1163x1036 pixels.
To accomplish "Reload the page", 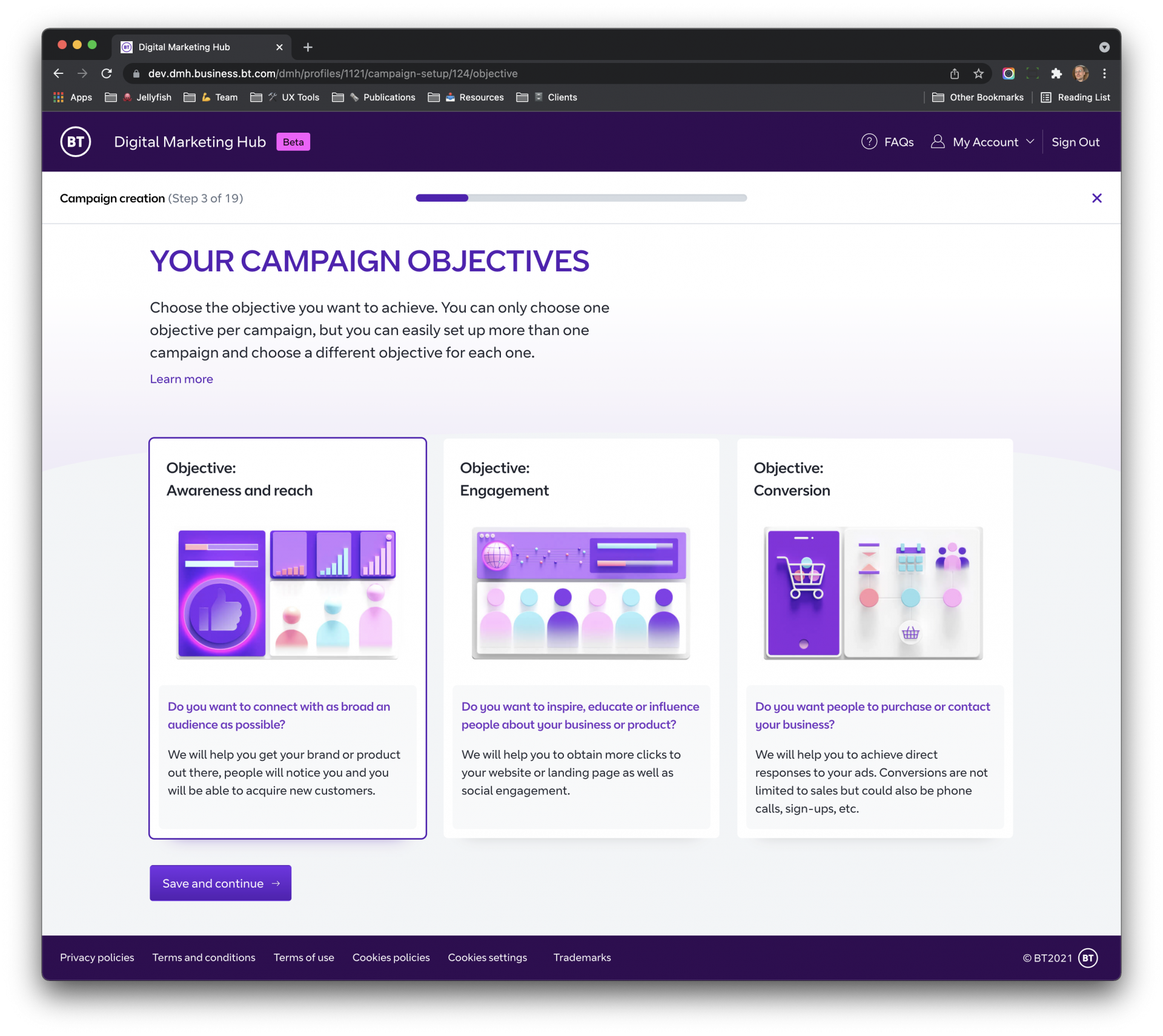I will pos(107,73).
